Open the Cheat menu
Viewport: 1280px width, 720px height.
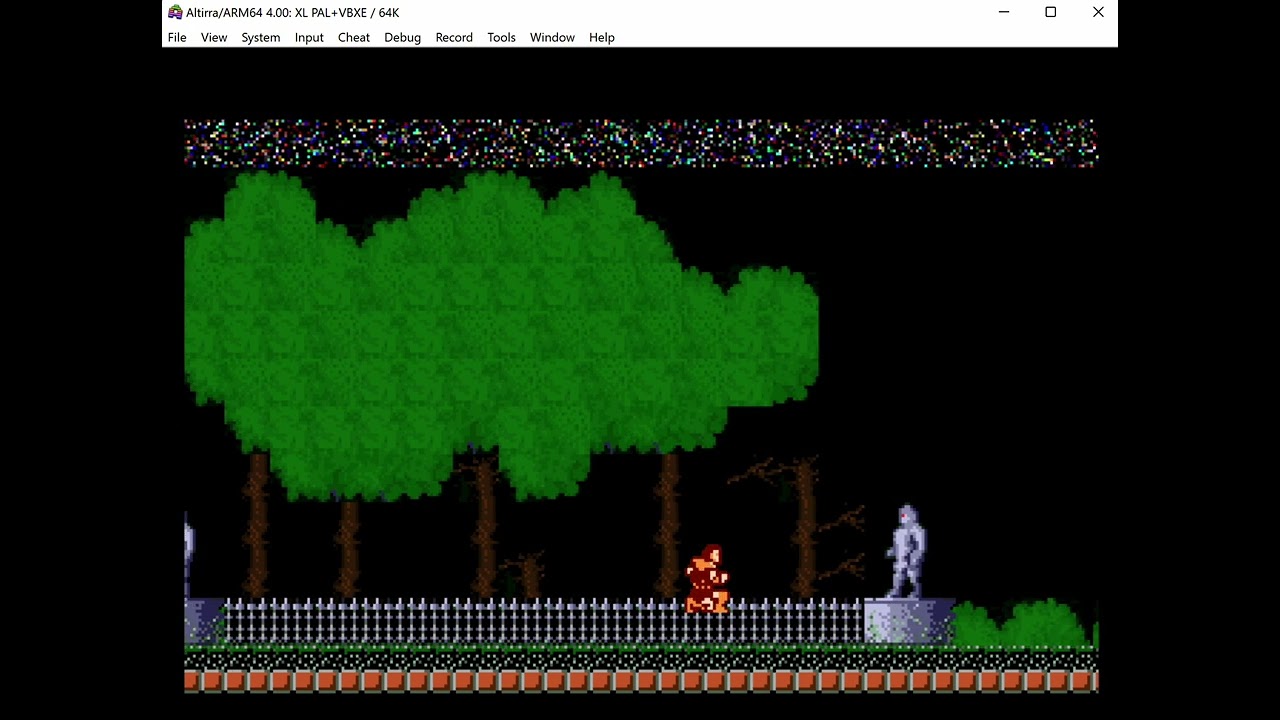coord(354,37)
